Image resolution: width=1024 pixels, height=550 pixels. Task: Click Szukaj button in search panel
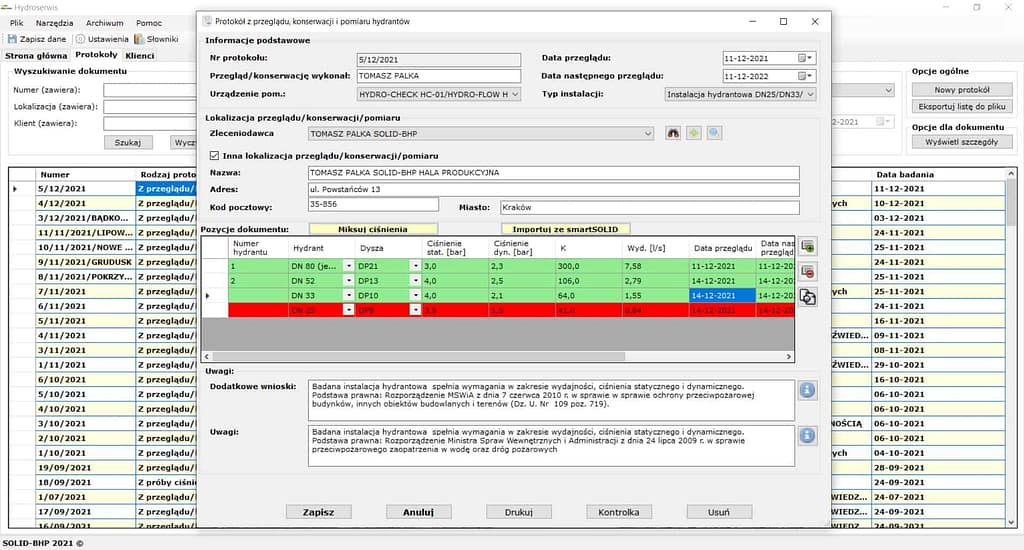[128, 142]
